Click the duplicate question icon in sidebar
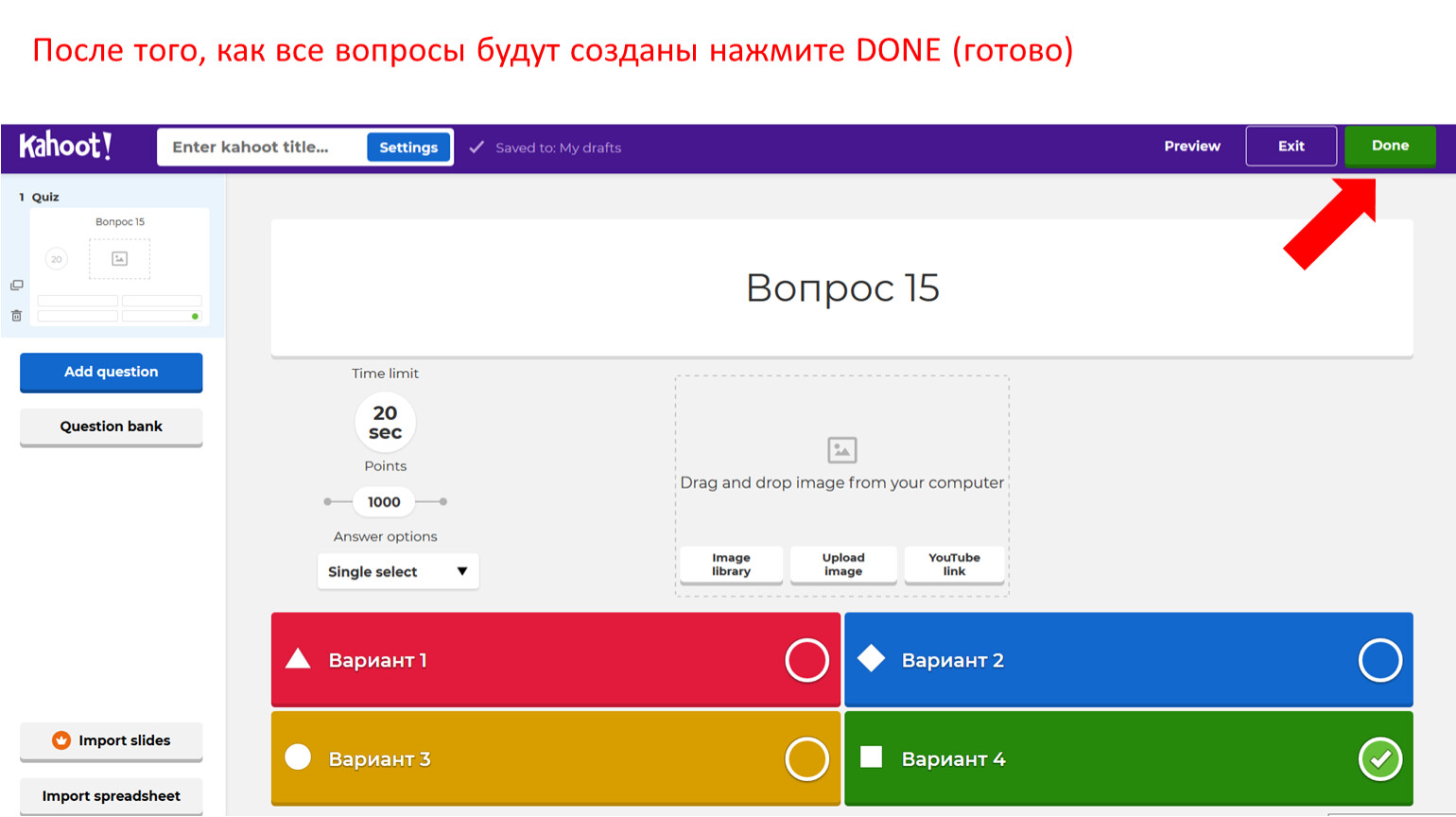Viewport: 1456px width, 817px height. pyautogui.click(x=16, y=285)
